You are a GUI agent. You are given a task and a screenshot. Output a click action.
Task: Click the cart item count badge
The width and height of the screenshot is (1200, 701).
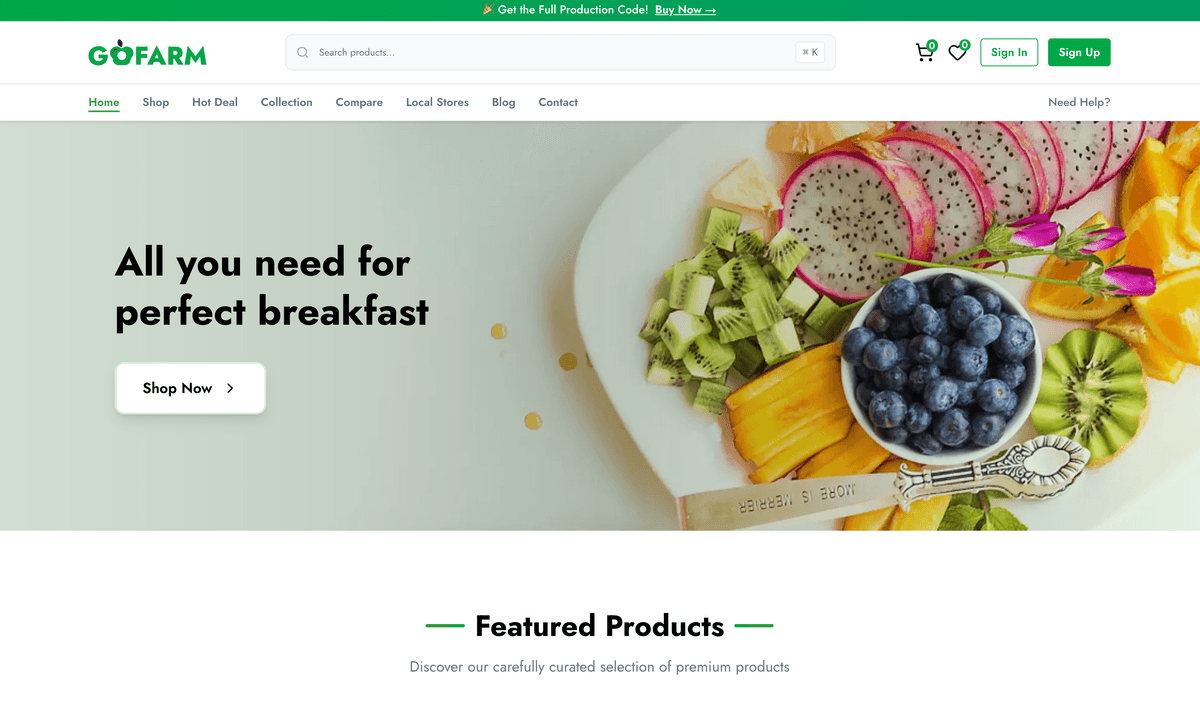point(932,45)
